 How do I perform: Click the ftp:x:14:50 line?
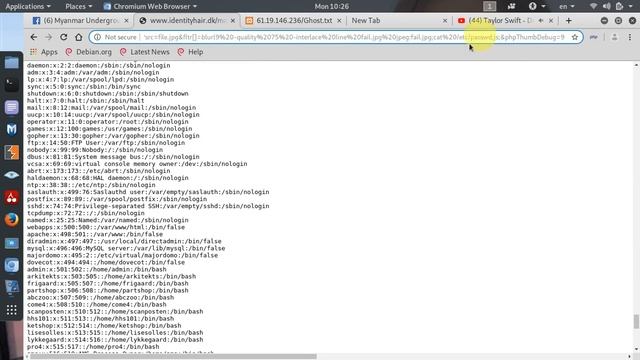(106, 143)
